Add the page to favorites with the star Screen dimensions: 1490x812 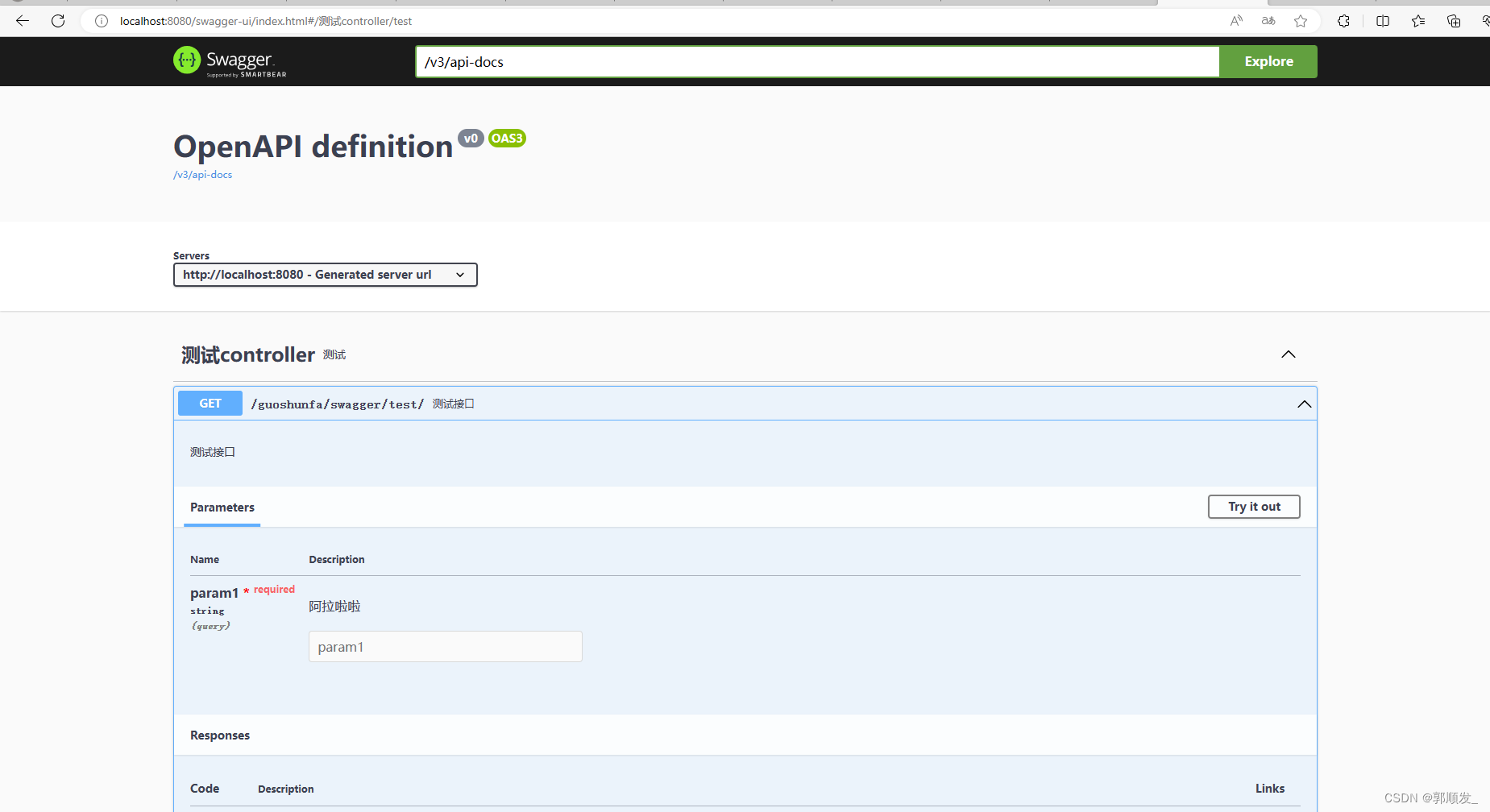pos(1300,21)
